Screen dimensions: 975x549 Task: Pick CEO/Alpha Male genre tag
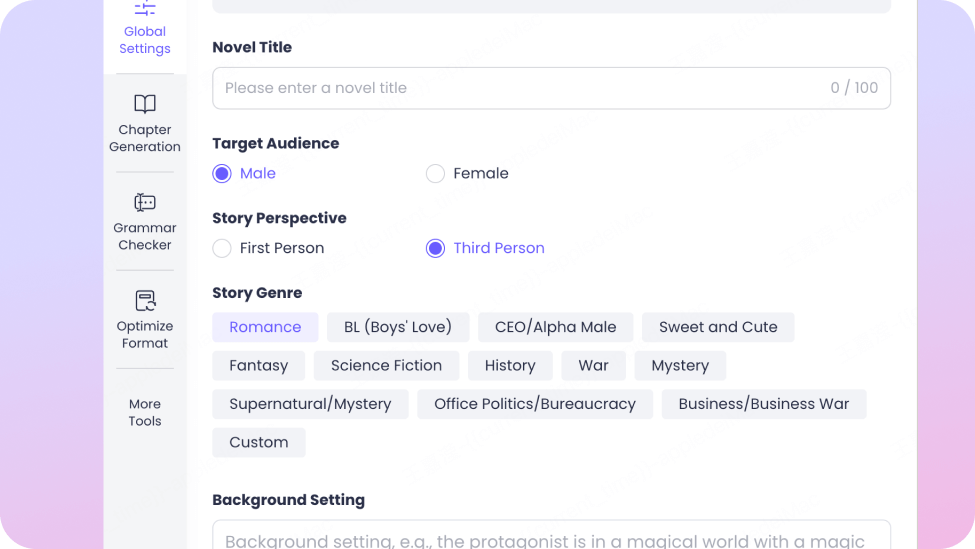[555, 327]
